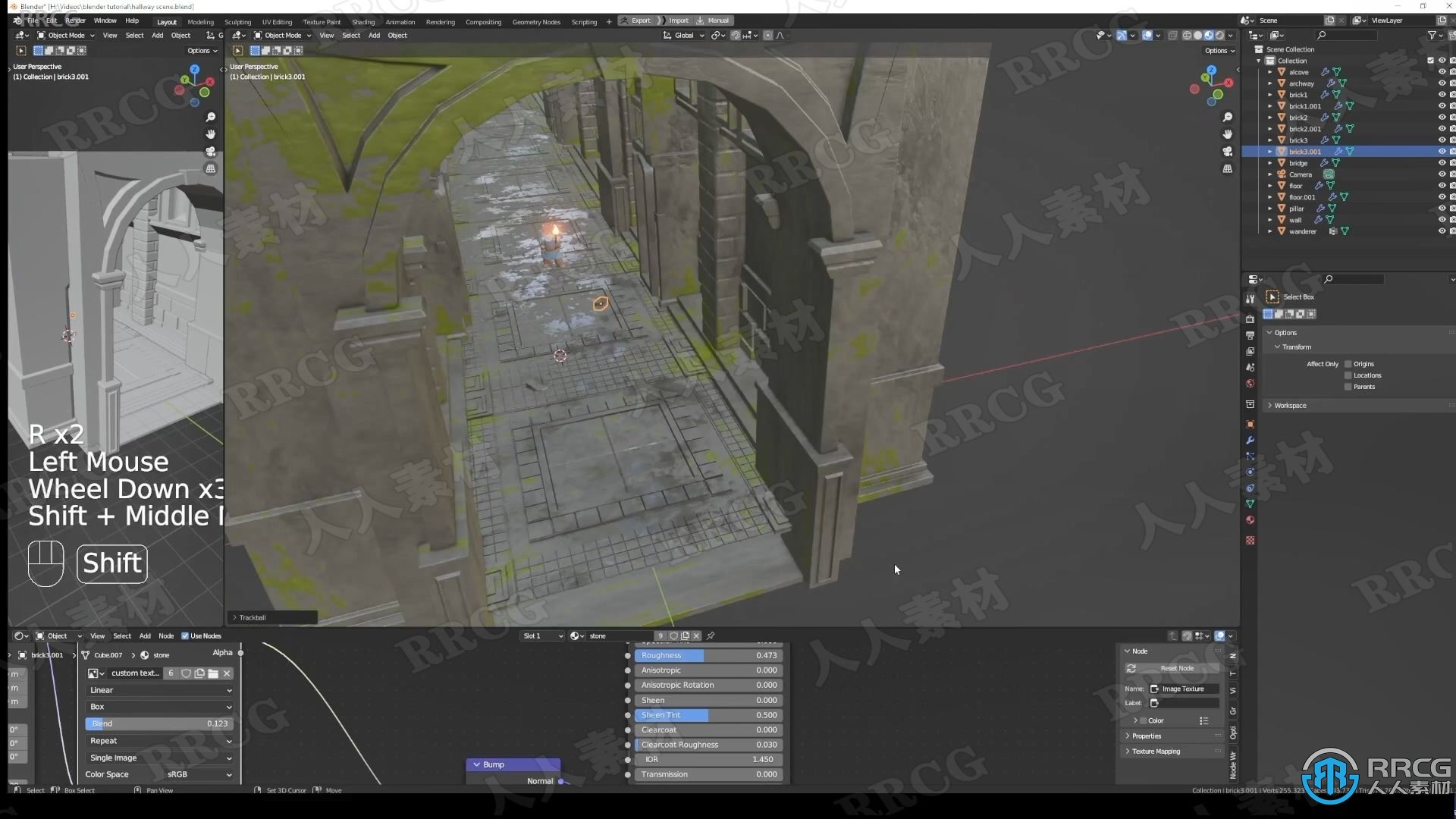Screen dimensions: 1456x819
Task: Open Linear interpolation dropdown
Action: coord(160,690)
